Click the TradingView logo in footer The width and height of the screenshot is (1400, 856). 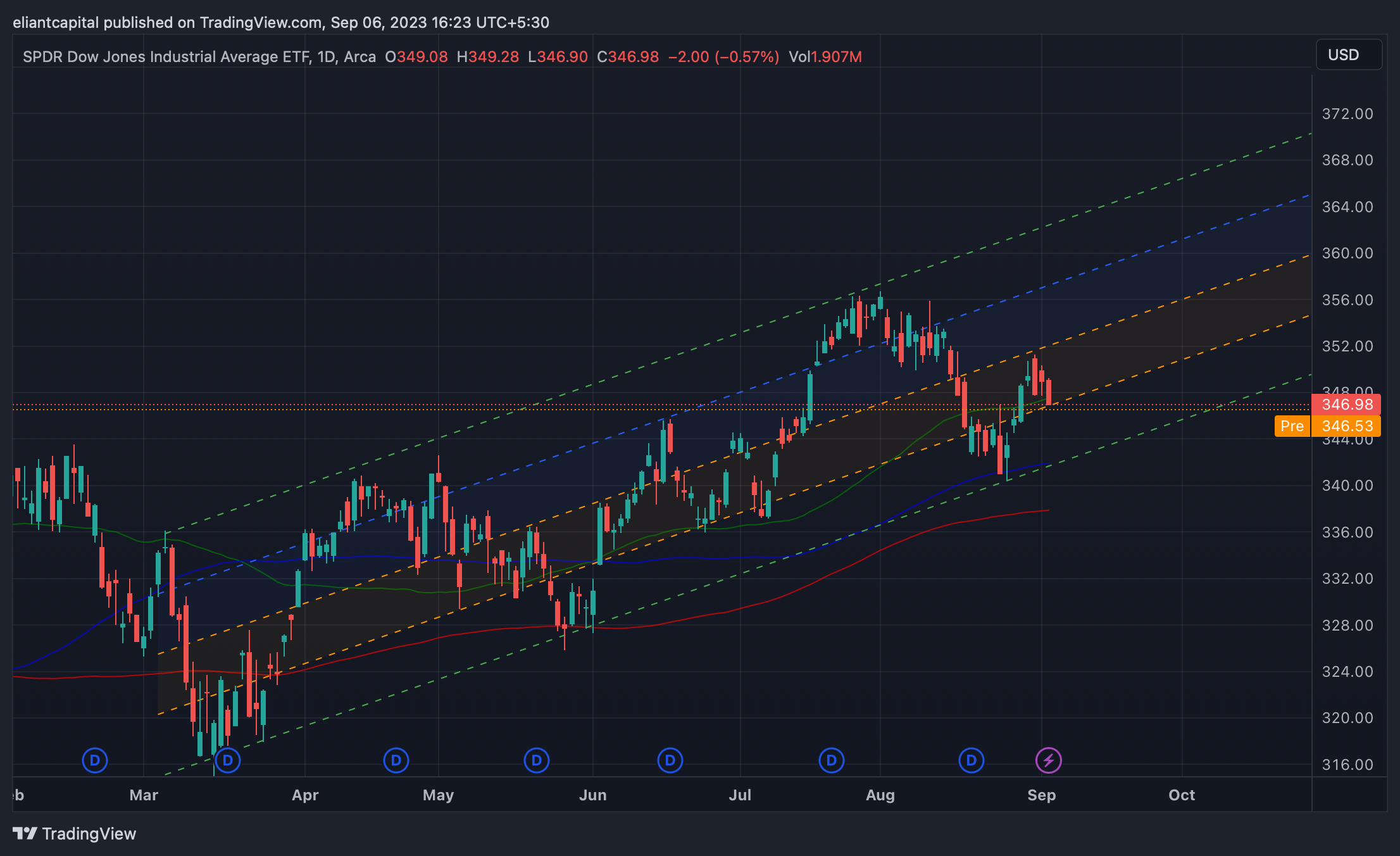(x=75, y=833)
